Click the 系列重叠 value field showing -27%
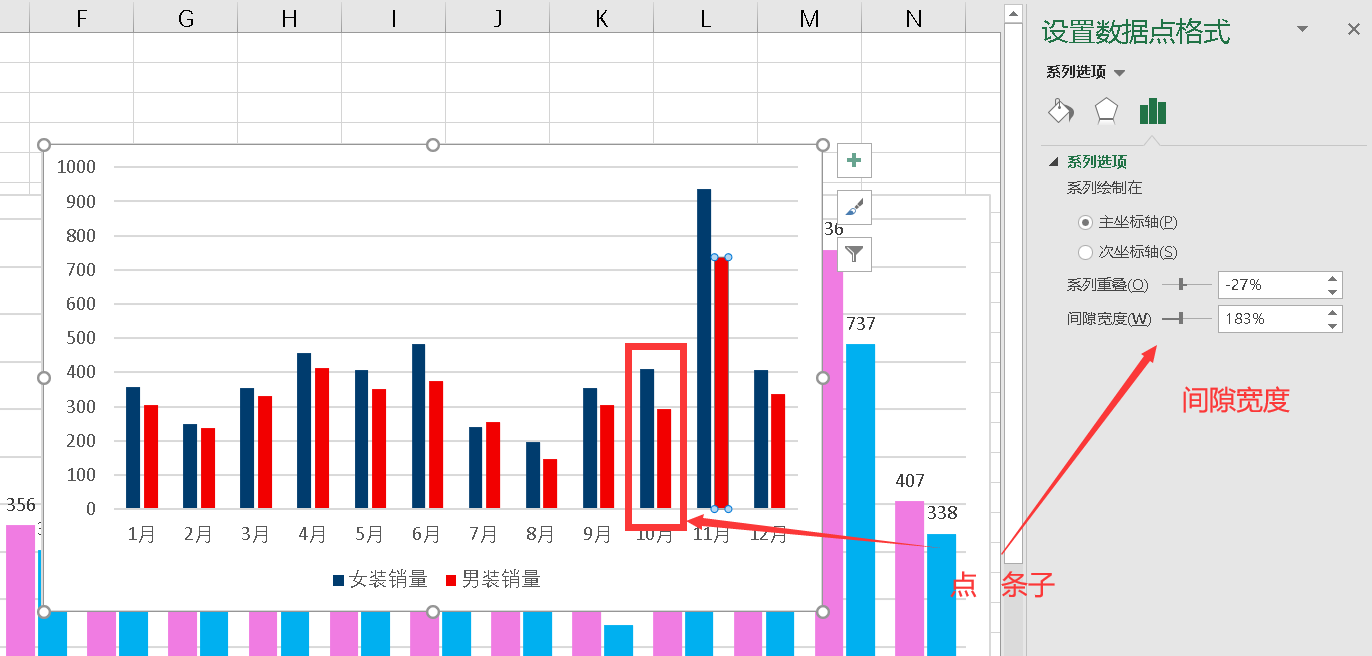 click(1270, 285)
